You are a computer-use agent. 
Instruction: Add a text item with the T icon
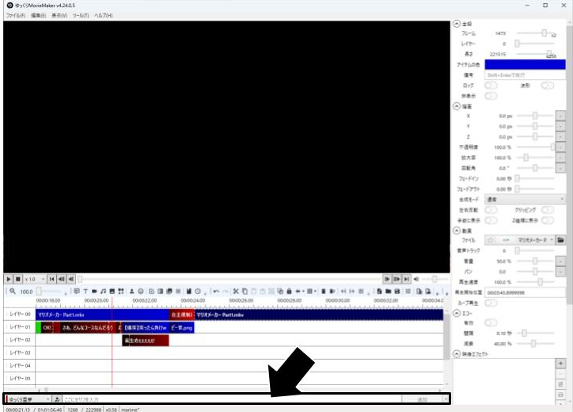[86, 291]
